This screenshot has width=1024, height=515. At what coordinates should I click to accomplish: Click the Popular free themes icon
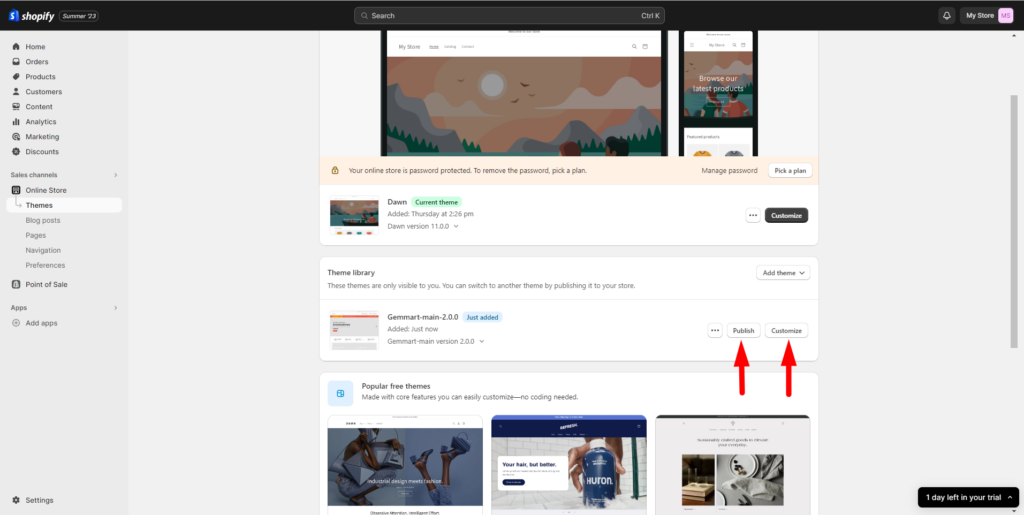[340, 394]
